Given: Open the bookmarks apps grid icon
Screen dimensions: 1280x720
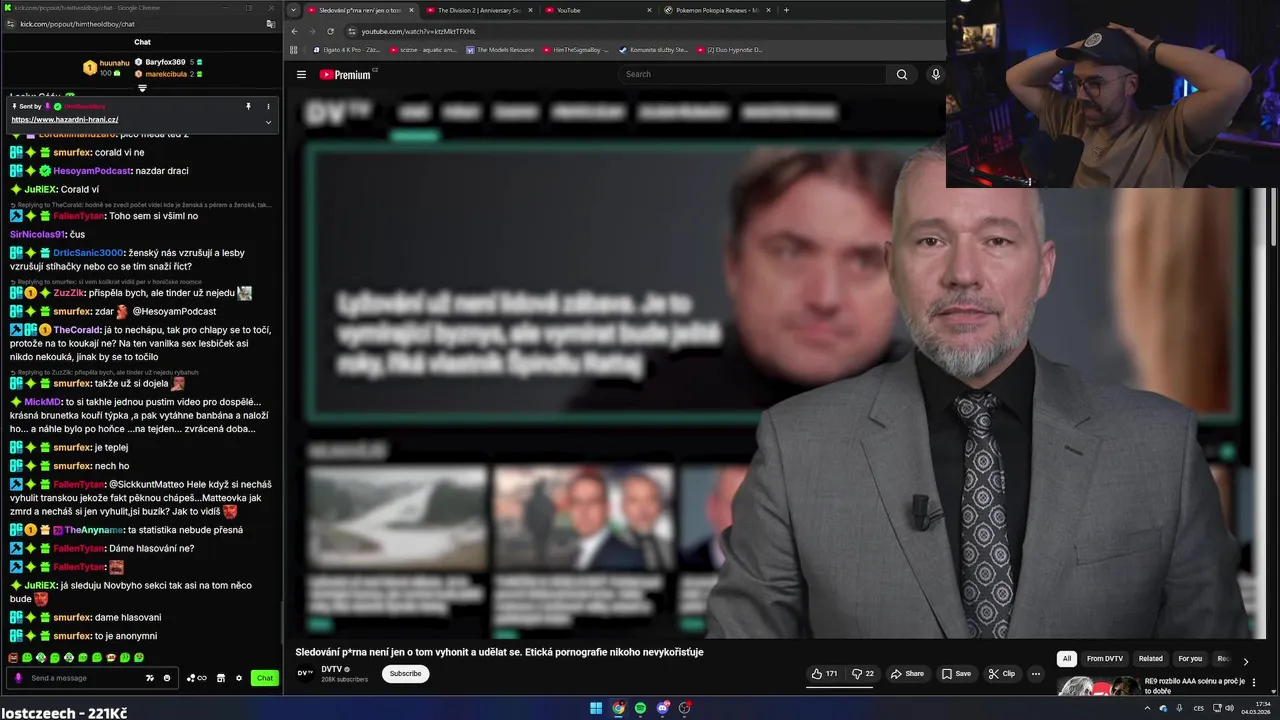Looking at the screenshot, I should coord(293,49).
